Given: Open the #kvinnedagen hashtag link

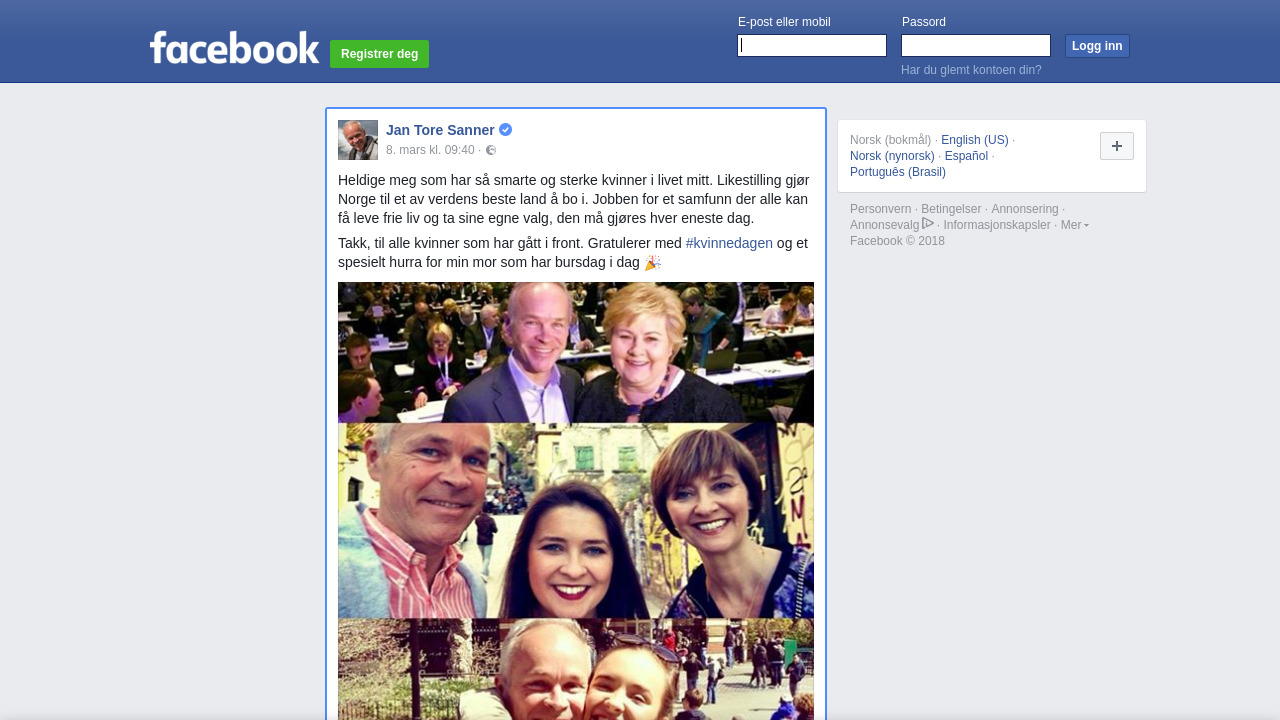Looking at the screenshot, I should 729,243.
